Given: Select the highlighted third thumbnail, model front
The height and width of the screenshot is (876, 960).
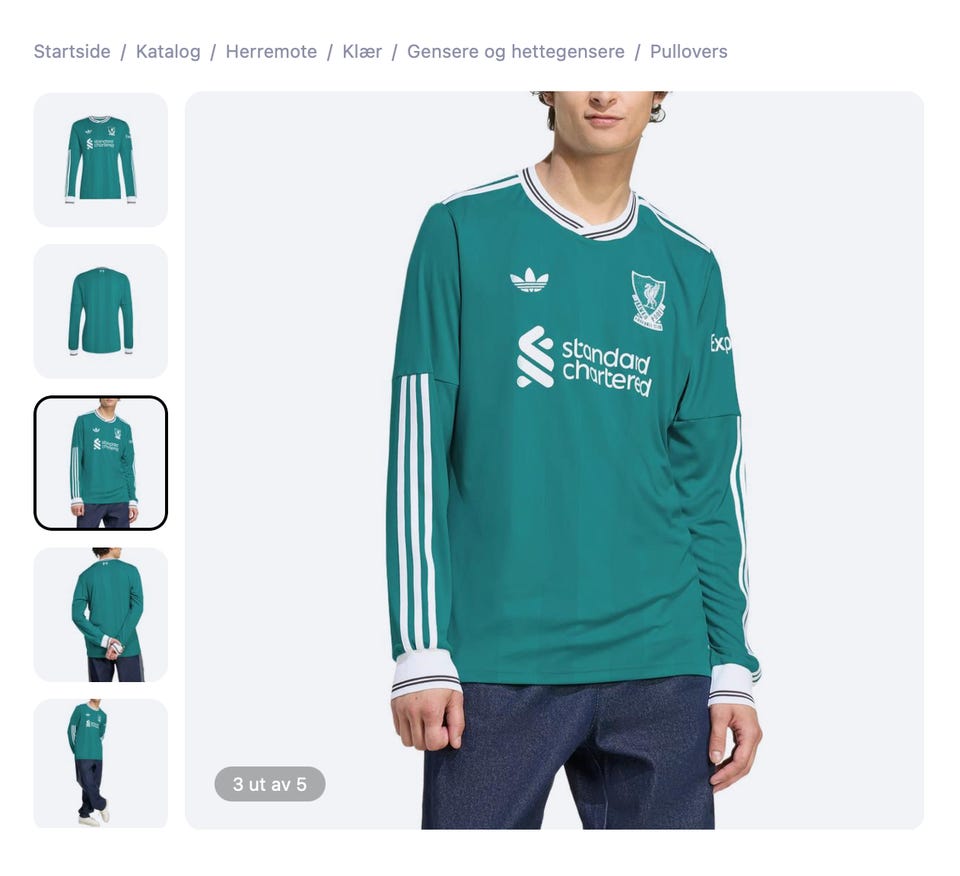Looking at the screenshot, I should 100,463.
